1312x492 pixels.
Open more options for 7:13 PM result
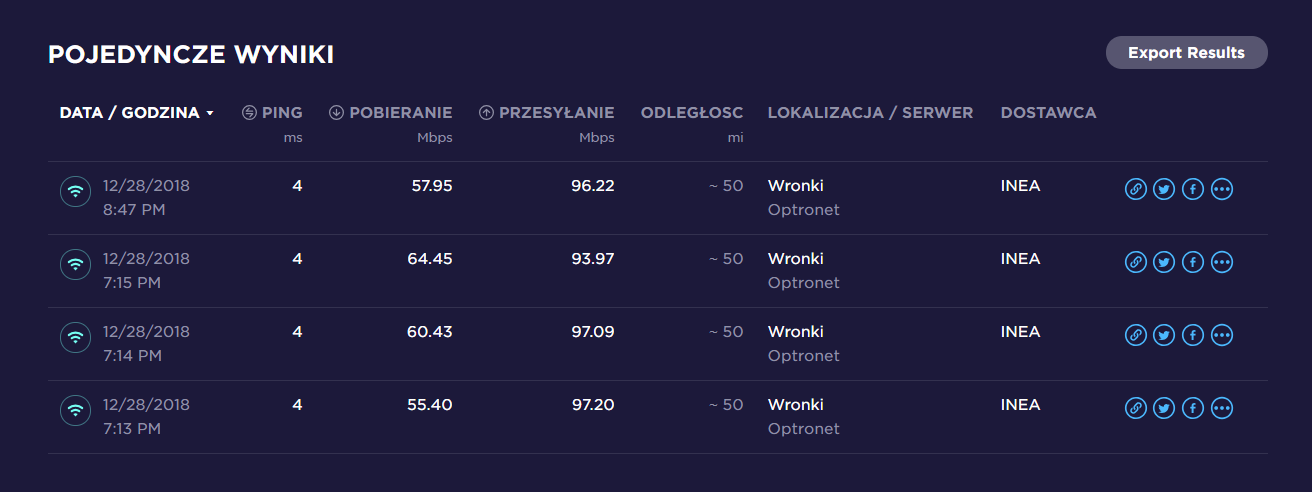pos(1221,408)
